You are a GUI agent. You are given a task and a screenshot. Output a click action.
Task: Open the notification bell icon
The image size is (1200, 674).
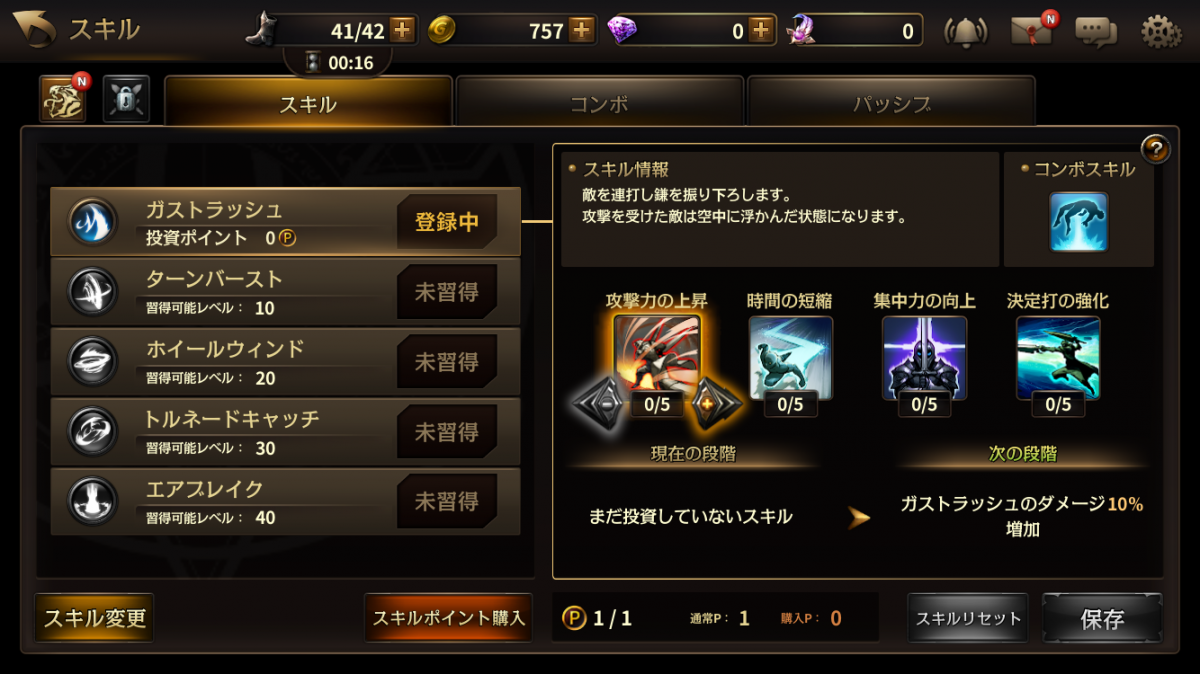pyautogui.click(x=965, y=31)
